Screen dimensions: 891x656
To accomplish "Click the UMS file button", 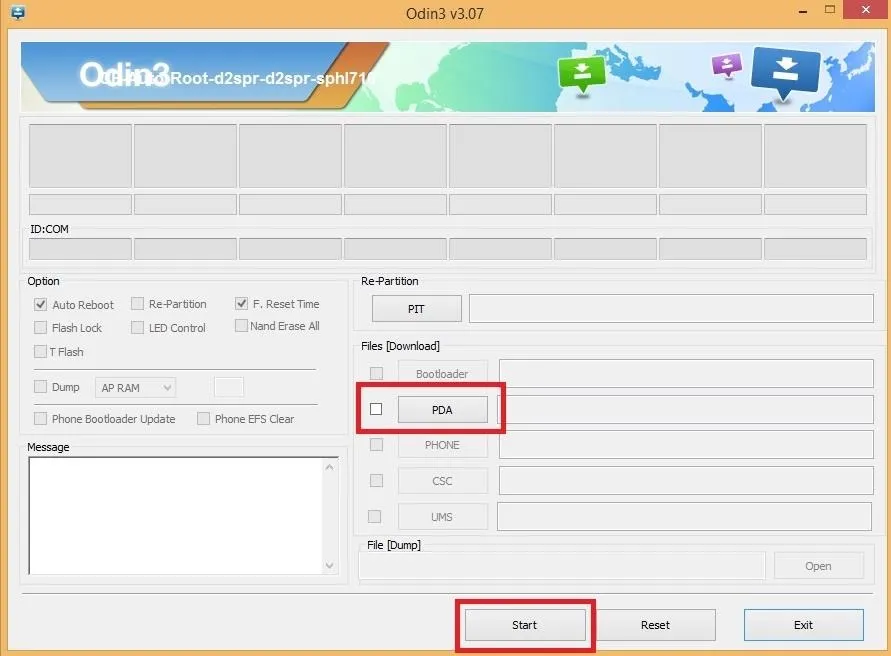I will [x=443, y=517].
